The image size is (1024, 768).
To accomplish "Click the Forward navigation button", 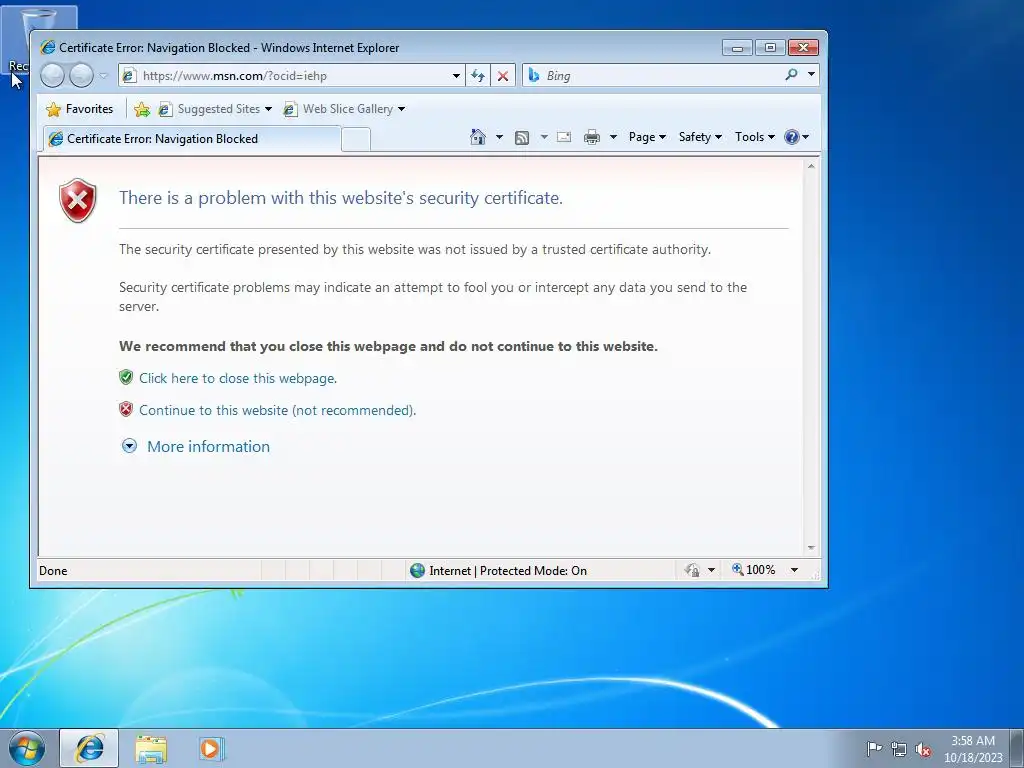I will click(81, 76).
